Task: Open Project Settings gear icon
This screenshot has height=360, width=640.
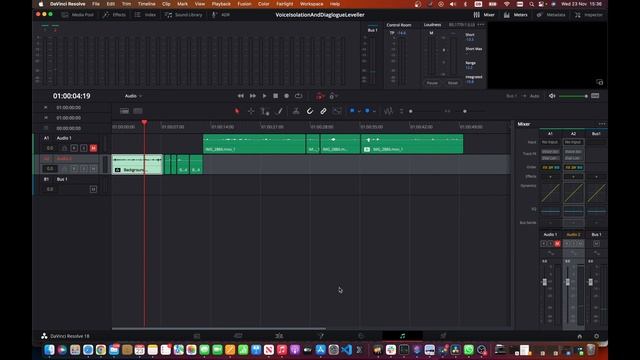Action: pyautogui.click(x=596, y=336)
